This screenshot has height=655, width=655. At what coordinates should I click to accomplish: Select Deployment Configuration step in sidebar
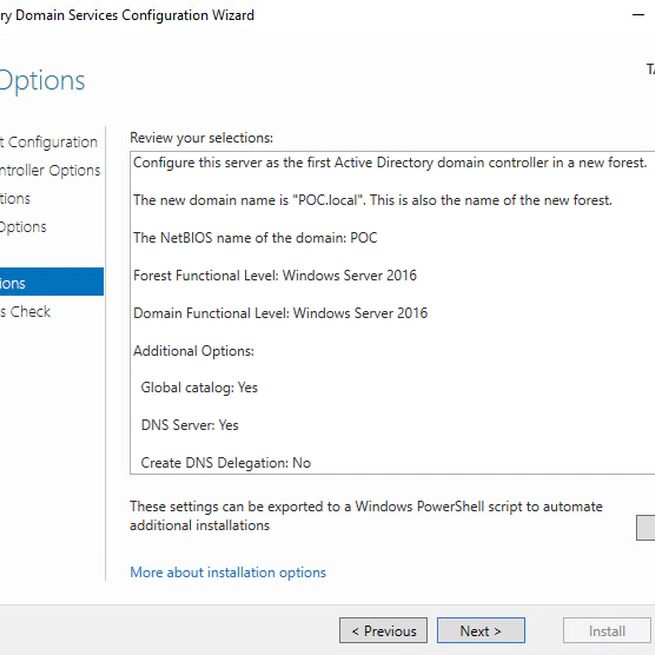point(49,142)
